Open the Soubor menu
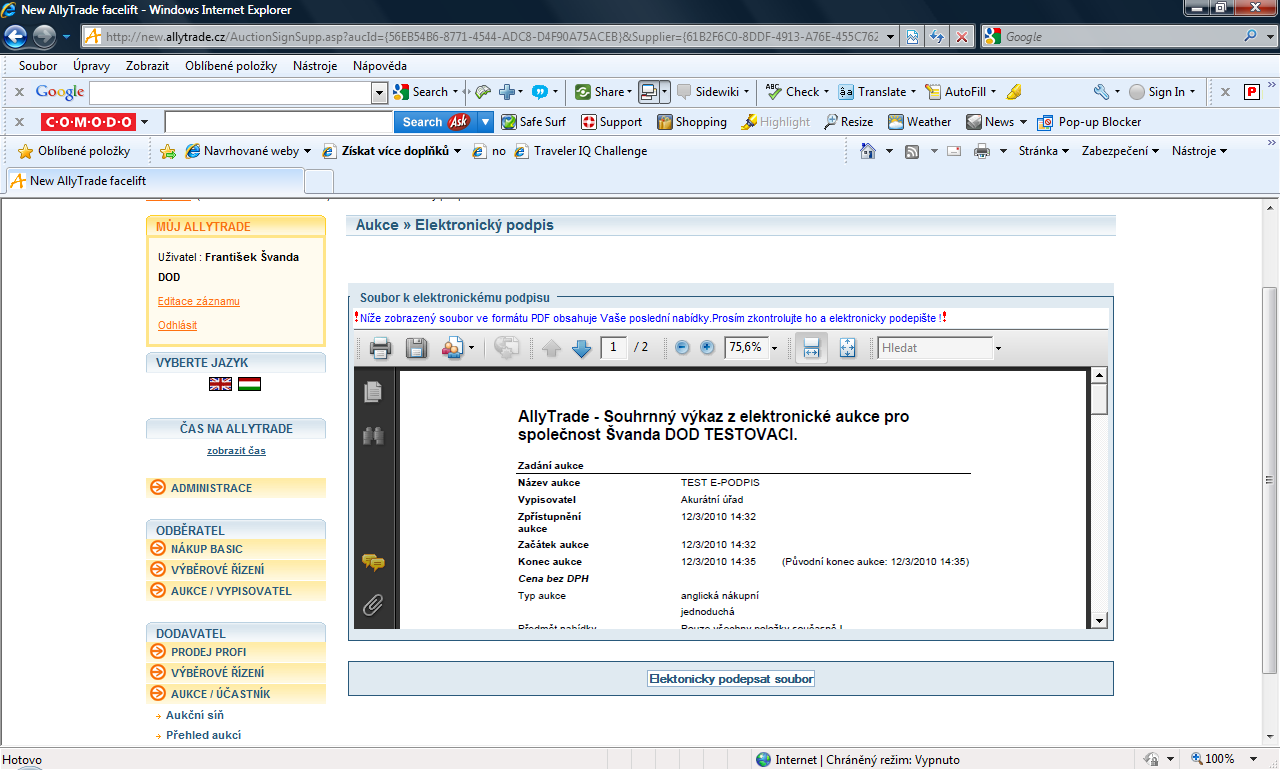Viewport: 1280px width, 770px height. click(38, 66)
